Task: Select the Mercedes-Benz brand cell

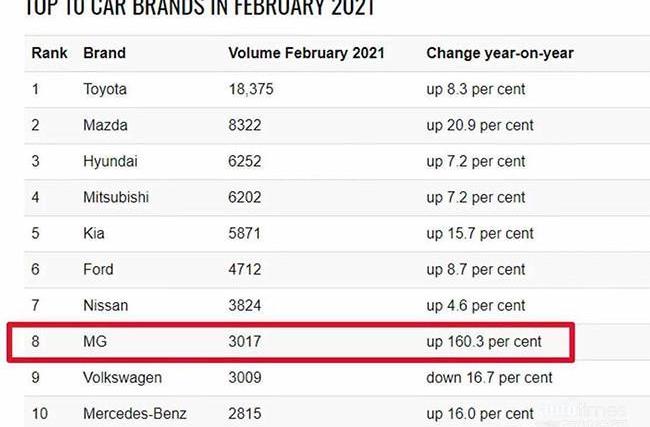Action: pos(134,413)
